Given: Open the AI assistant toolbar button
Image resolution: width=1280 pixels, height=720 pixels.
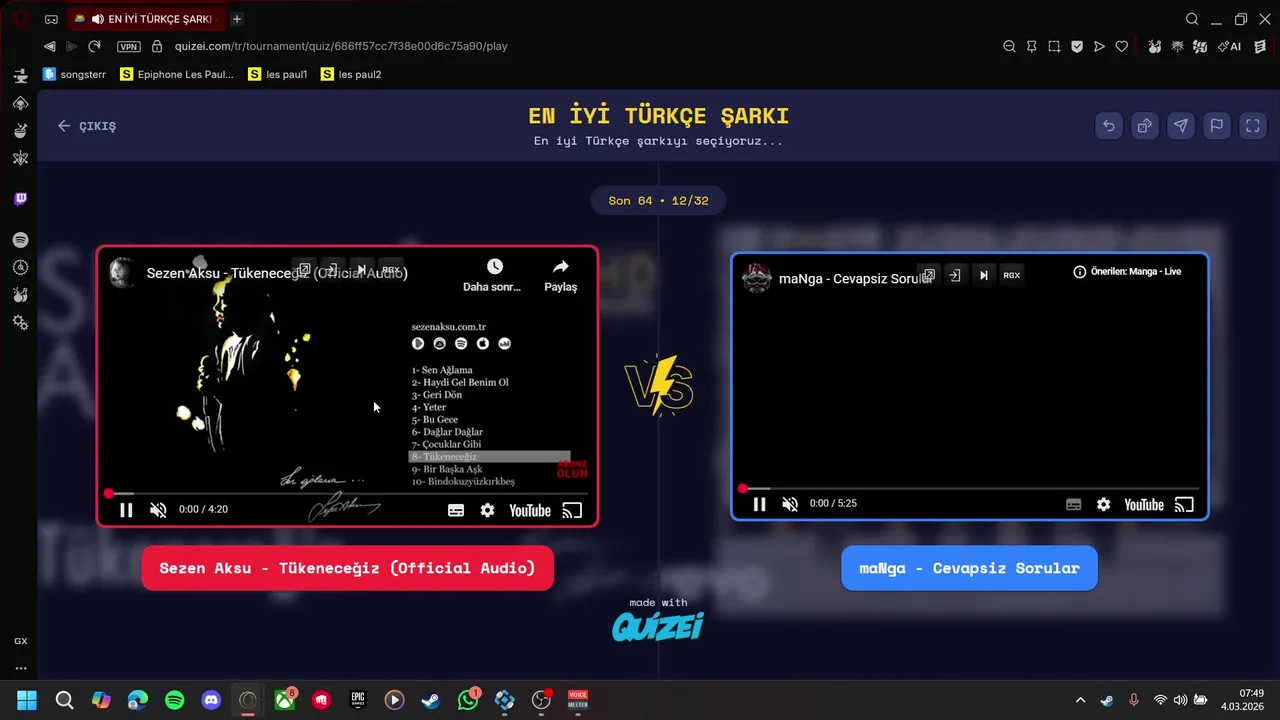Looking at the screenshot, I should (x=1230, y=46).
